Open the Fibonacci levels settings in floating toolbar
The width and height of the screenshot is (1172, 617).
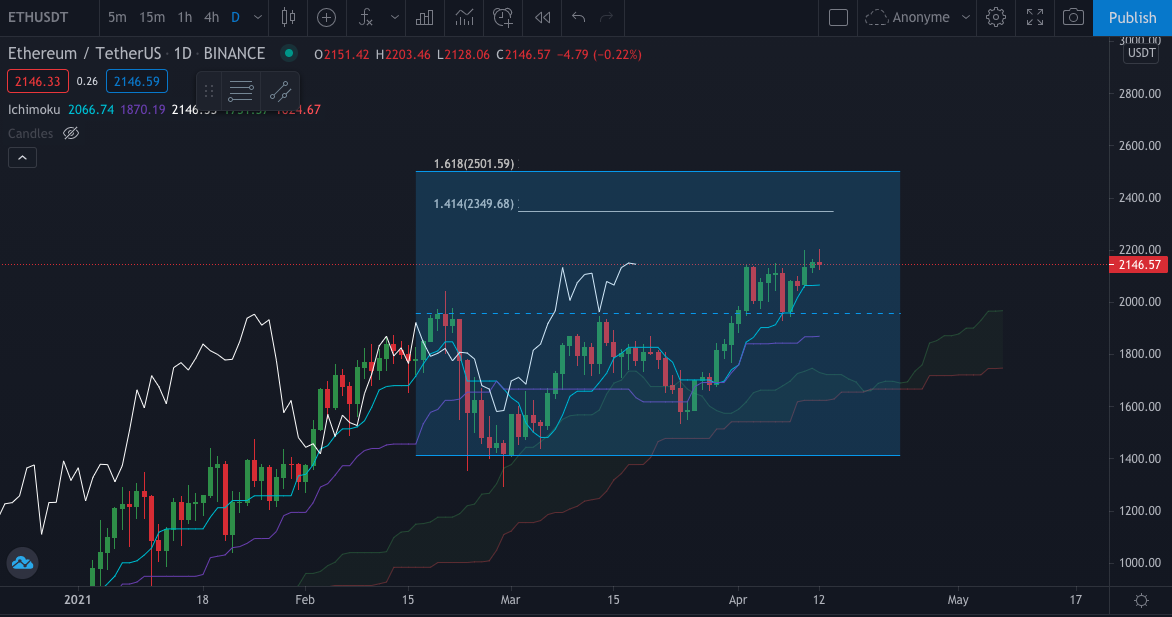point(240,91)
